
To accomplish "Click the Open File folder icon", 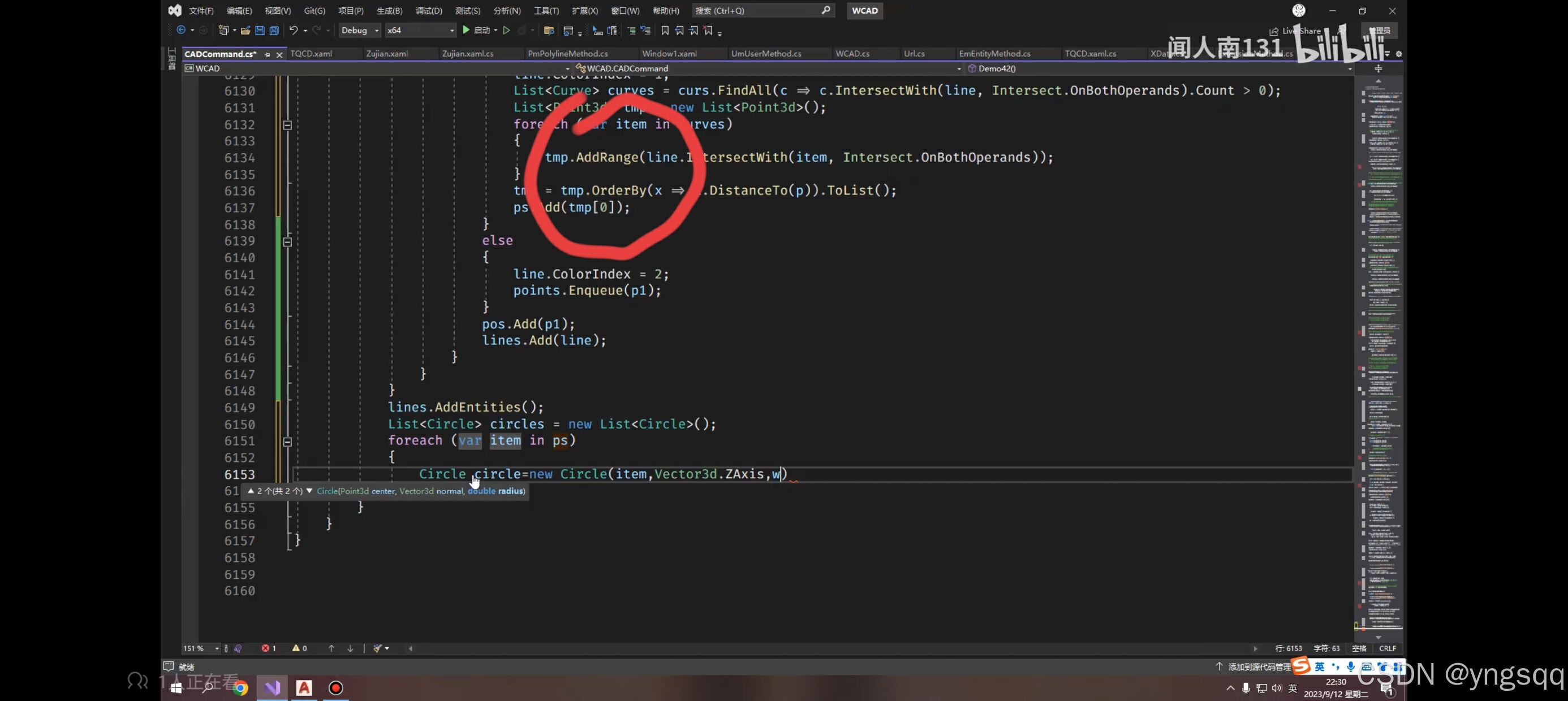I will pos(245,30).
